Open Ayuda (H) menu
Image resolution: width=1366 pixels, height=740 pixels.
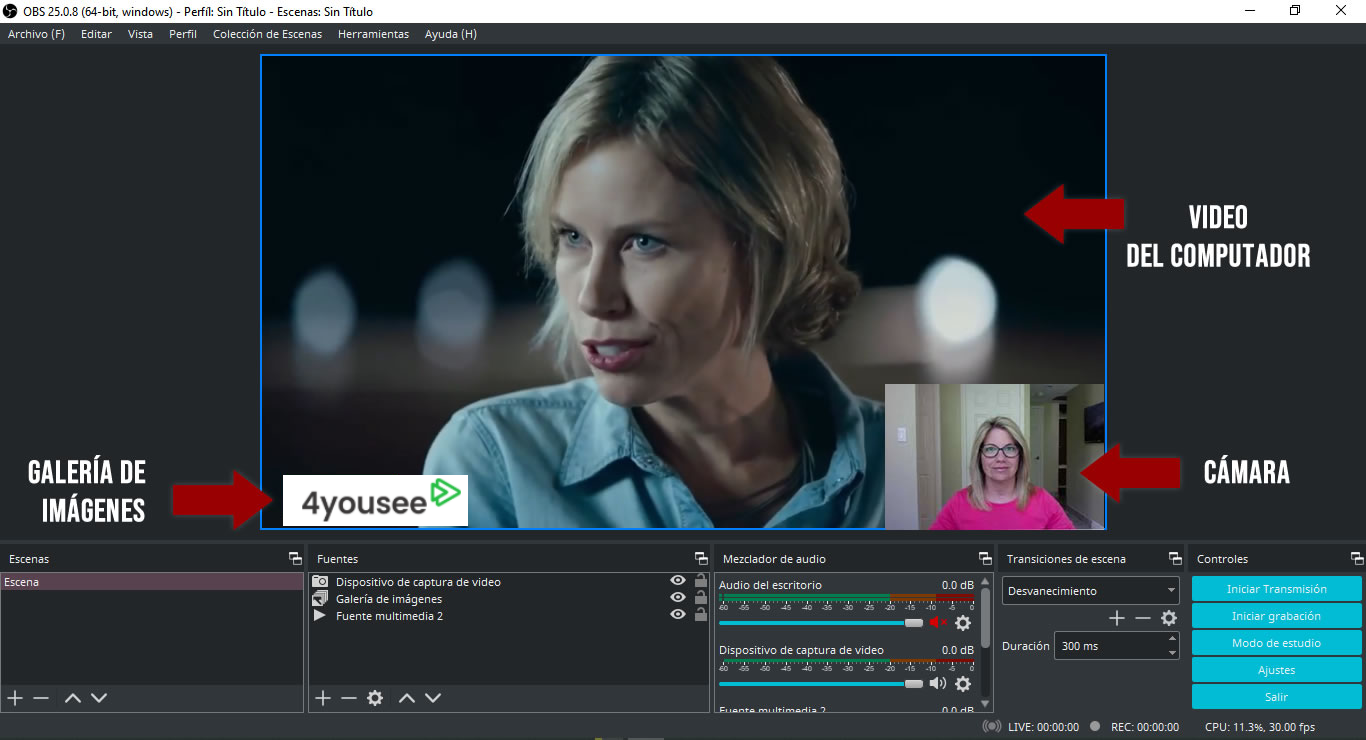[451, 34]
